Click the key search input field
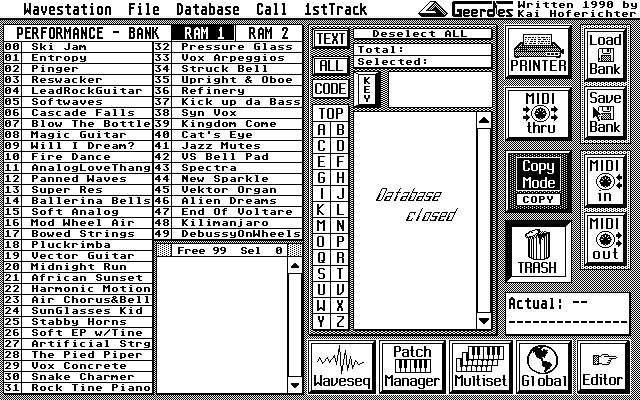This screenshot has width=640, height=400. (440, 90)
